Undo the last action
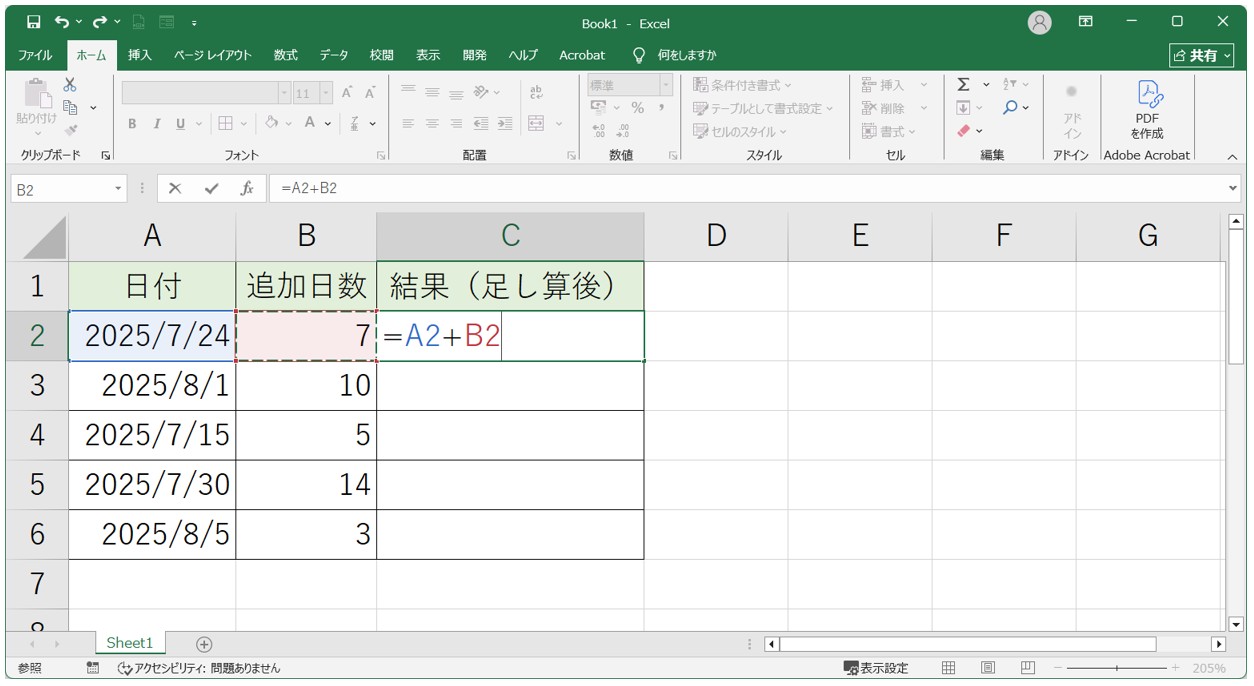Image resolution: width=1254 pixels, height=686 pixels. [x=63, y=22]
